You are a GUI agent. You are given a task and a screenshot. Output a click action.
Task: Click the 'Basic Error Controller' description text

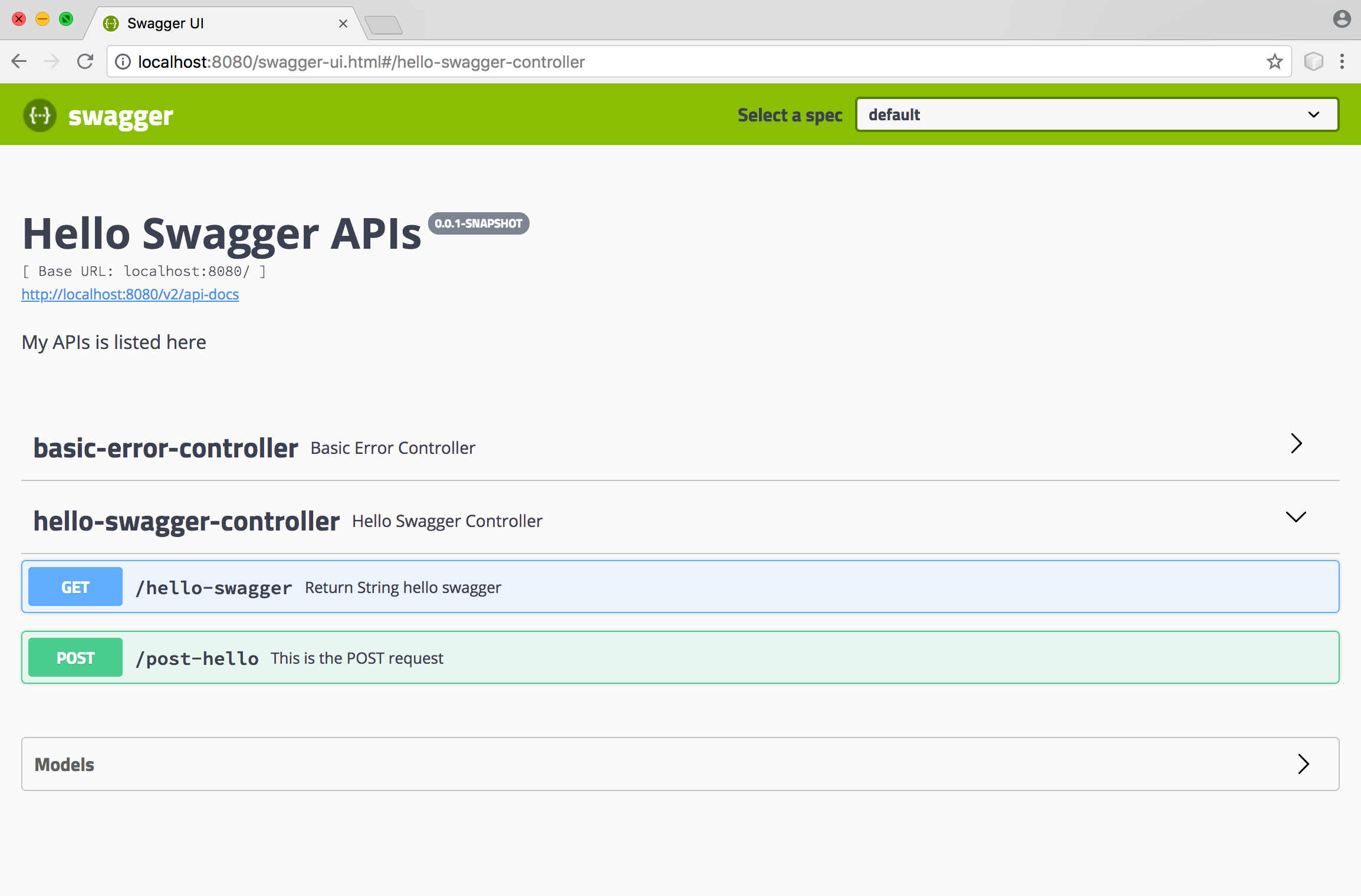point(393,448)
